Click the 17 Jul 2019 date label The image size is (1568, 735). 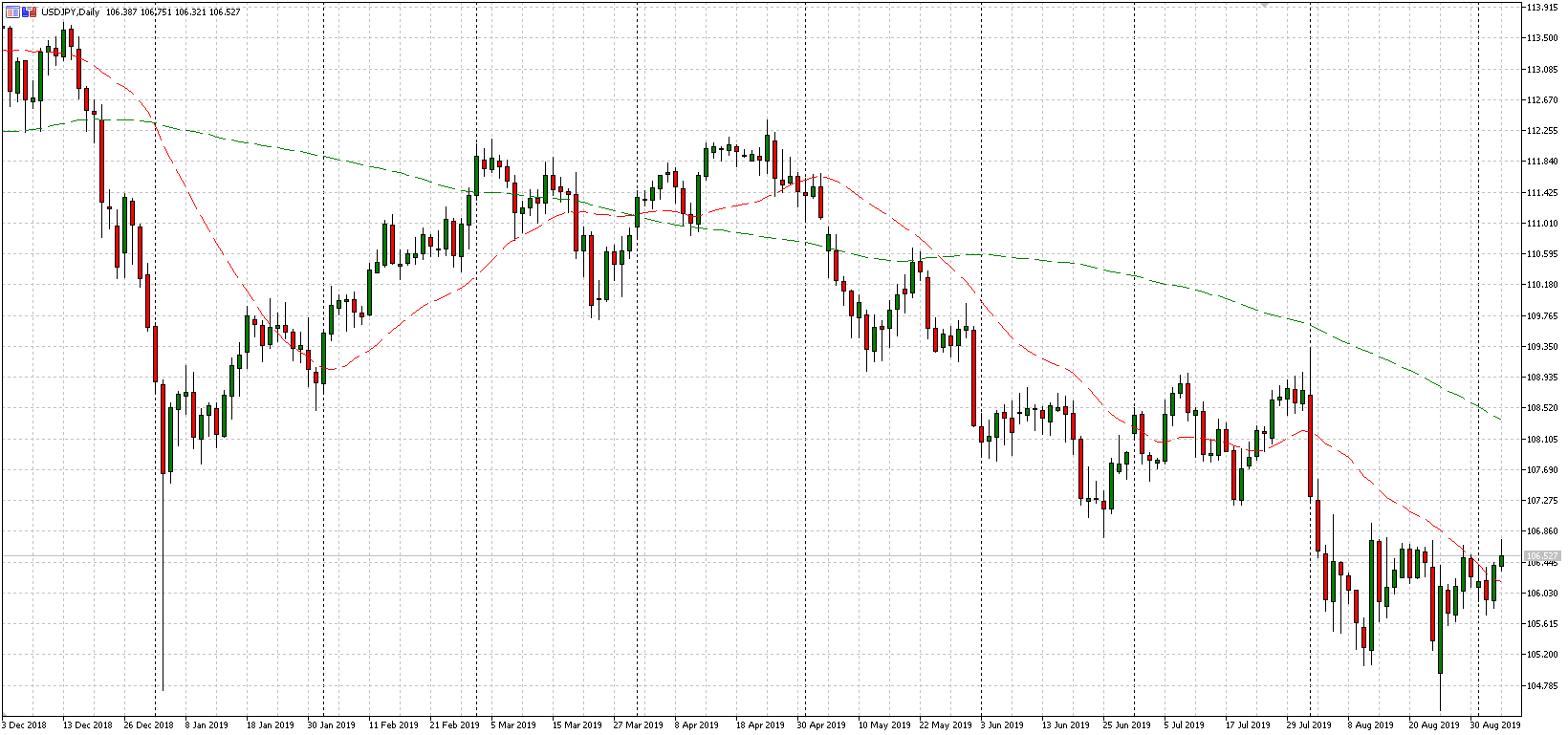tap(1249, 725)
